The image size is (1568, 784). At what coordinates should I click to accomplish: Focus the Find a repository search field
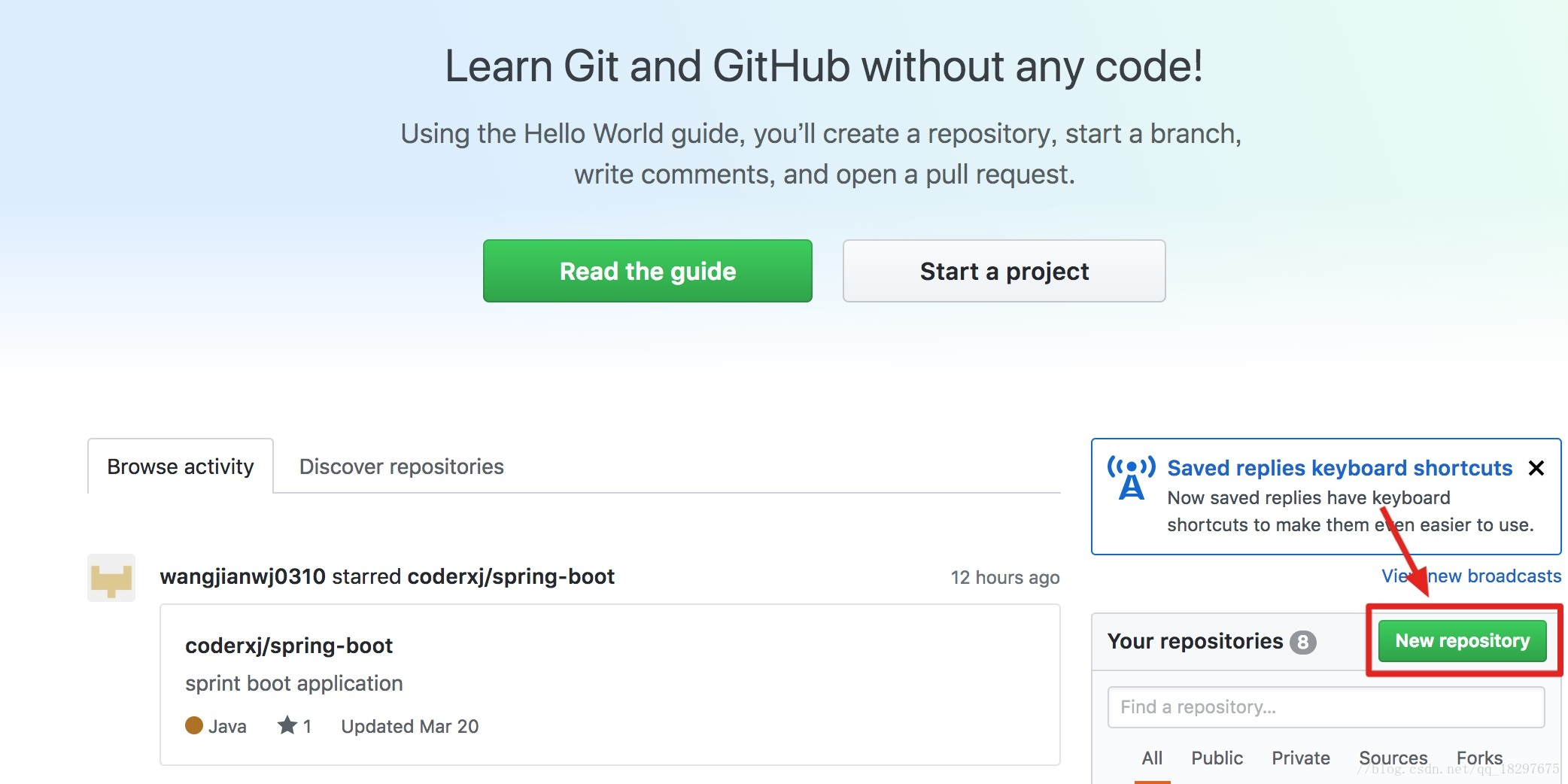point(1326,707)
